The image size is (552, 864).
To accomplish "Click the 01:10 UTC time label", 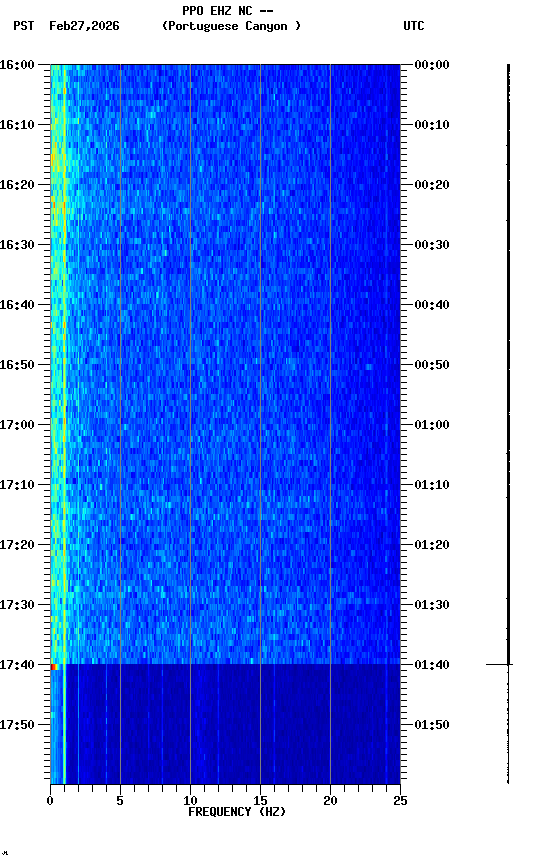I will (x=432, y=485).
